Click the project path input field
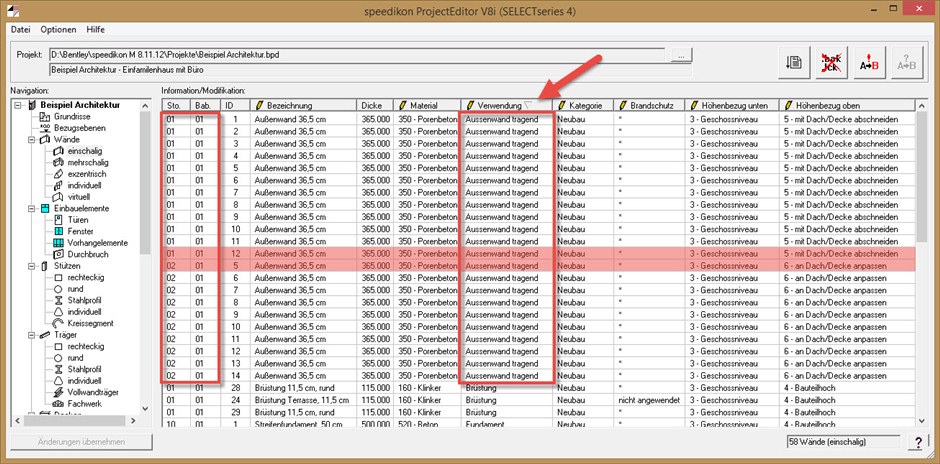This screenshot has width=940, height=464. click(x=357, y=55)
